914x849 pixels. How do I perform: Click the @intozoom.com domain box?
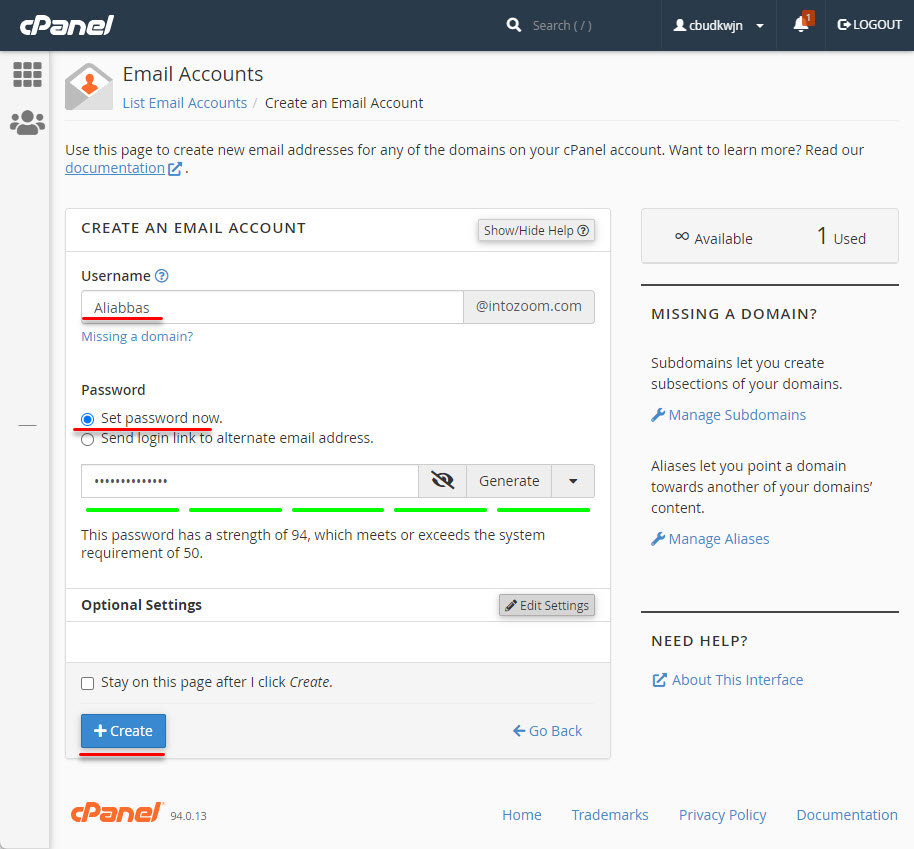click(529, 307)
